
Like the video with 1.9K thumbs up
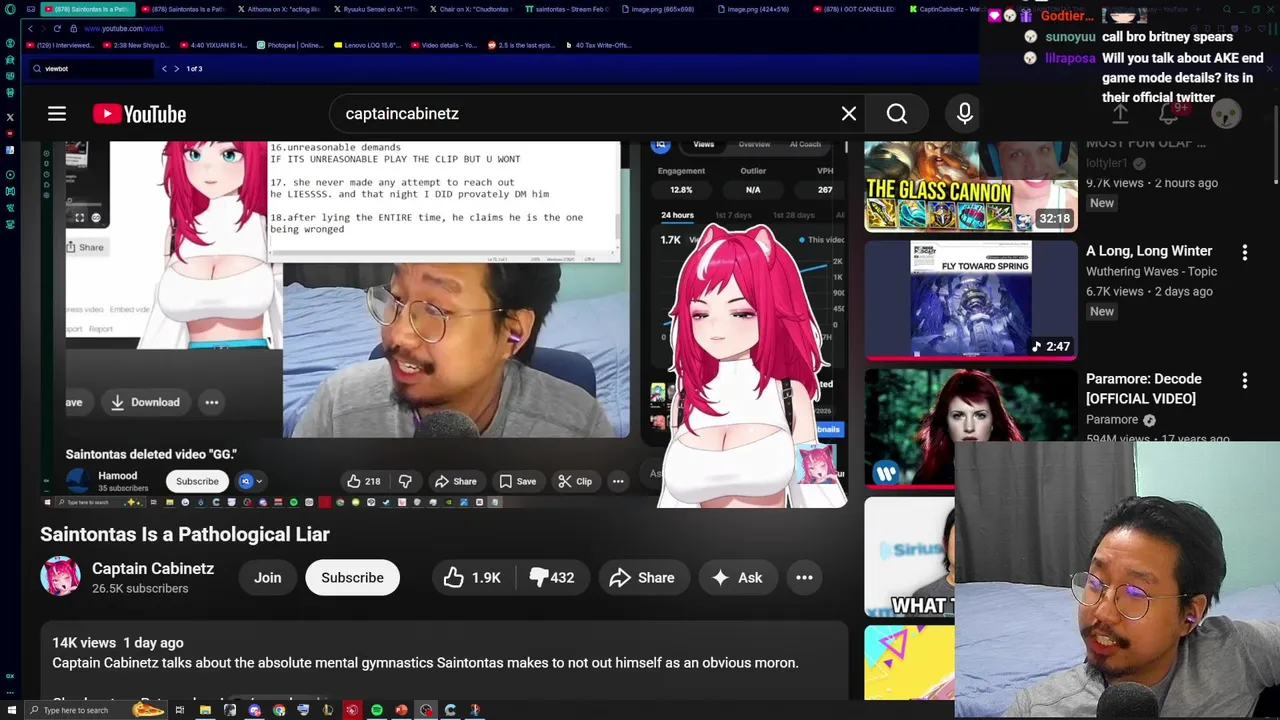(473, 577)
